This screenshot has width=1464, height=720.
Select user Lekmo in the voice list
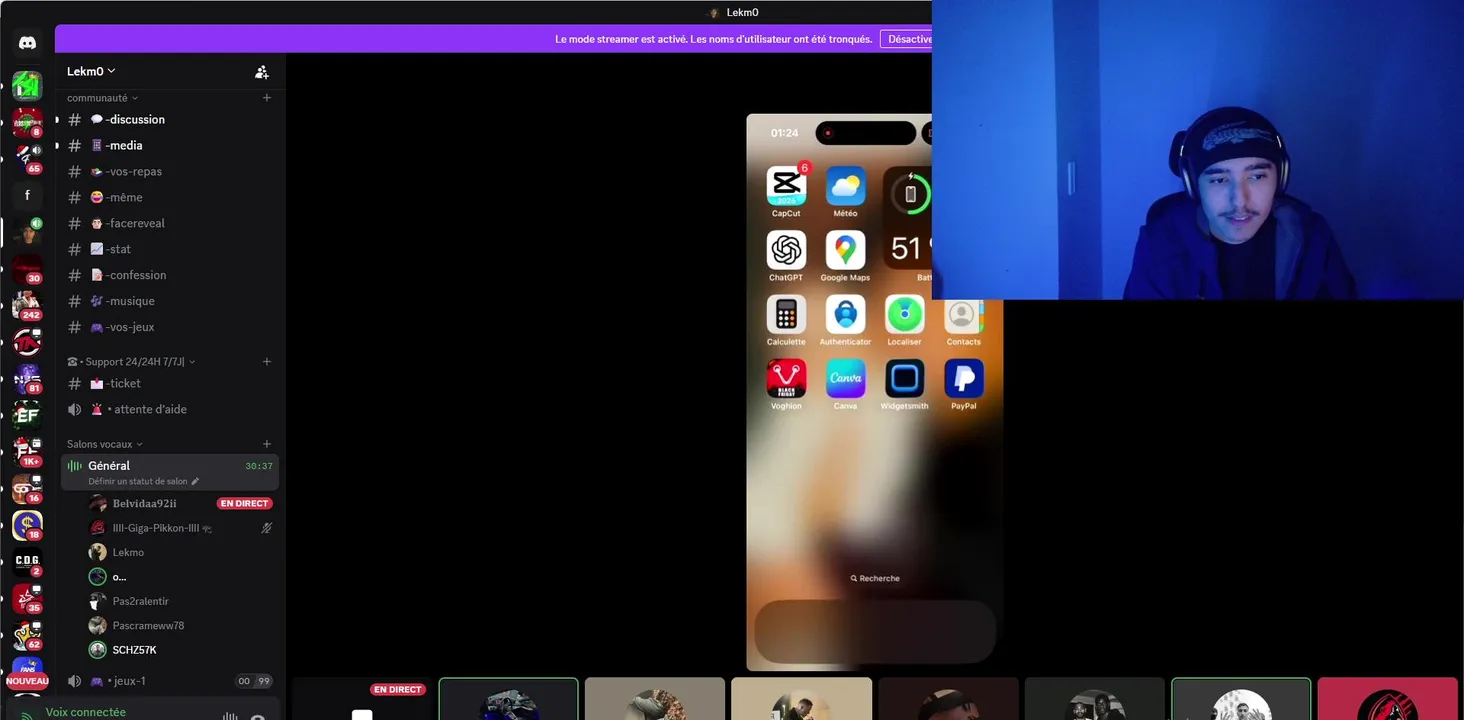(128, 553)
